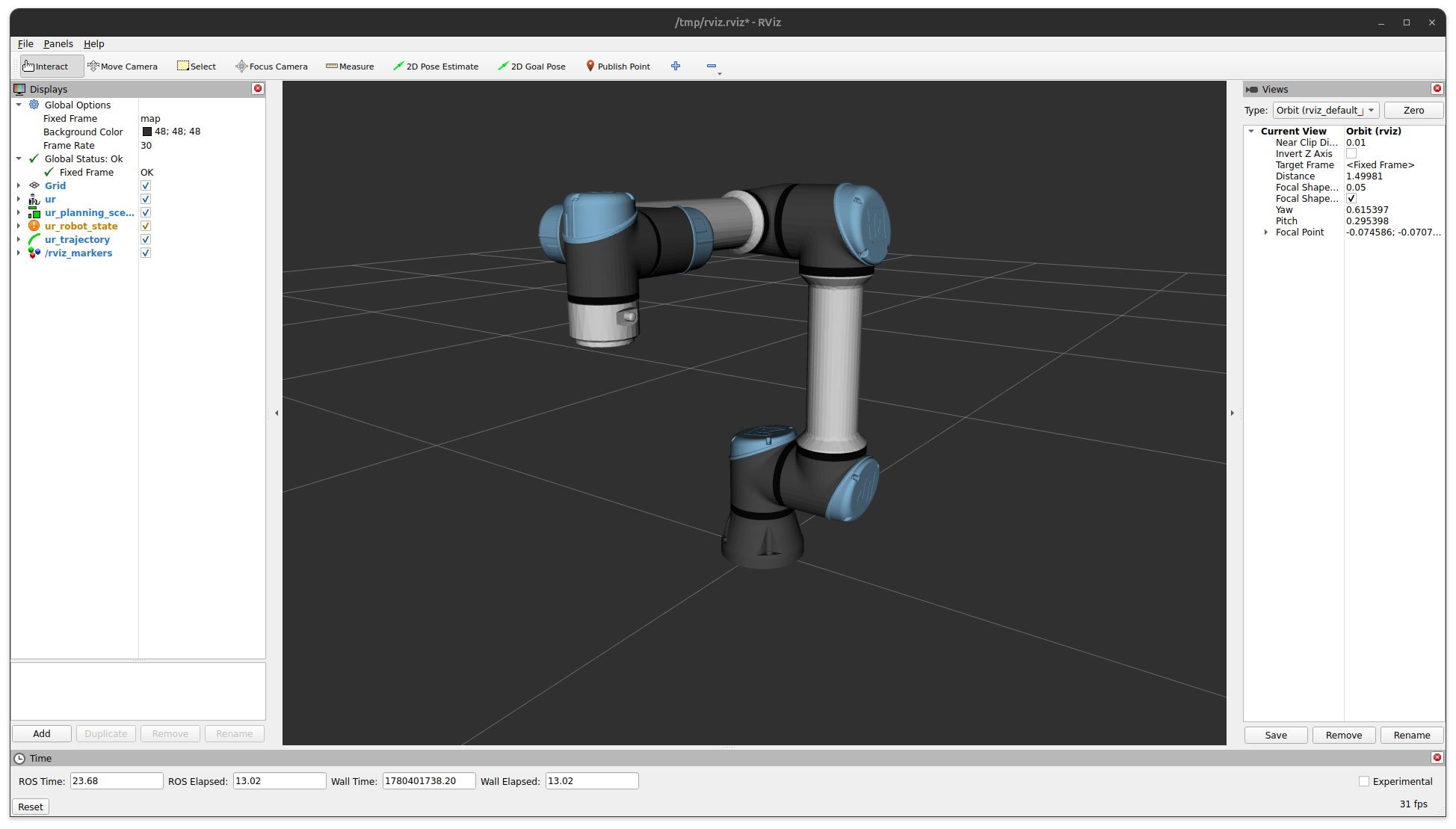The image size is (1456, 829).
Task: Pick the Focus Camera tool
Action: pos(271,67)
